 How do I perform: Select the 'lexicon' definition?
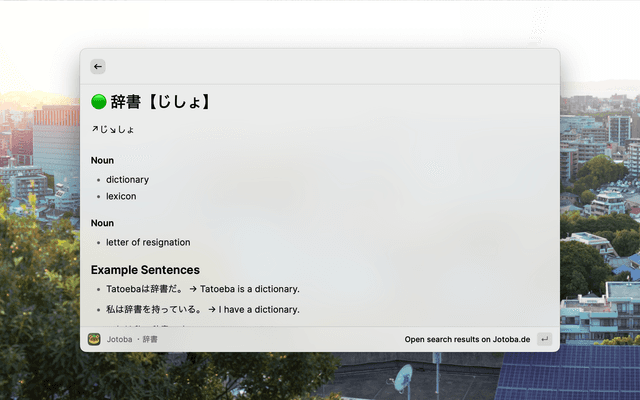tap(121, 196)
